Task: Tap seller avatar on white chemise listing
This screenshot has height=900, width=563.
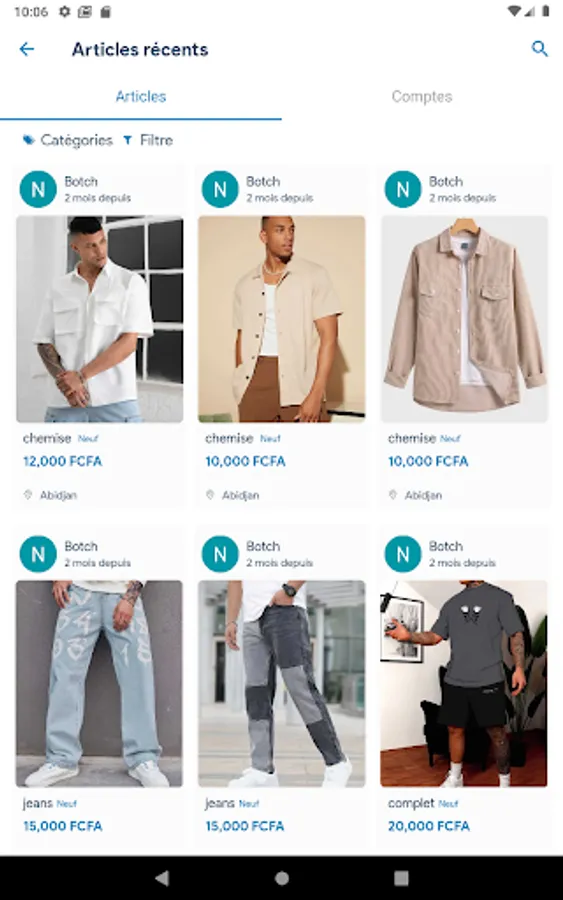Action: [38, 189]
